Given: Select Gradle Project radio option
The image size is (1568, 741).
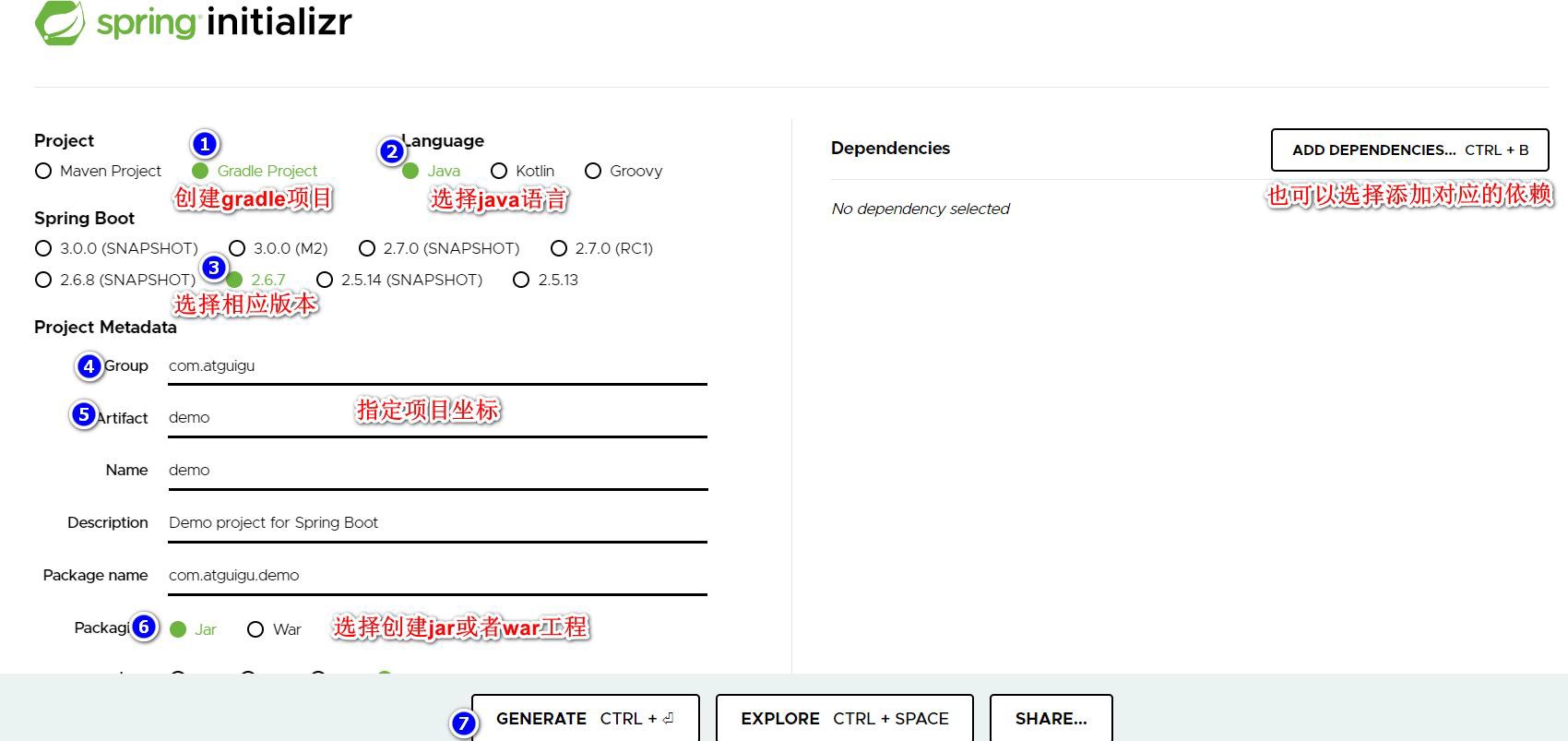Looking at the screenshot, I should [255, 171].
